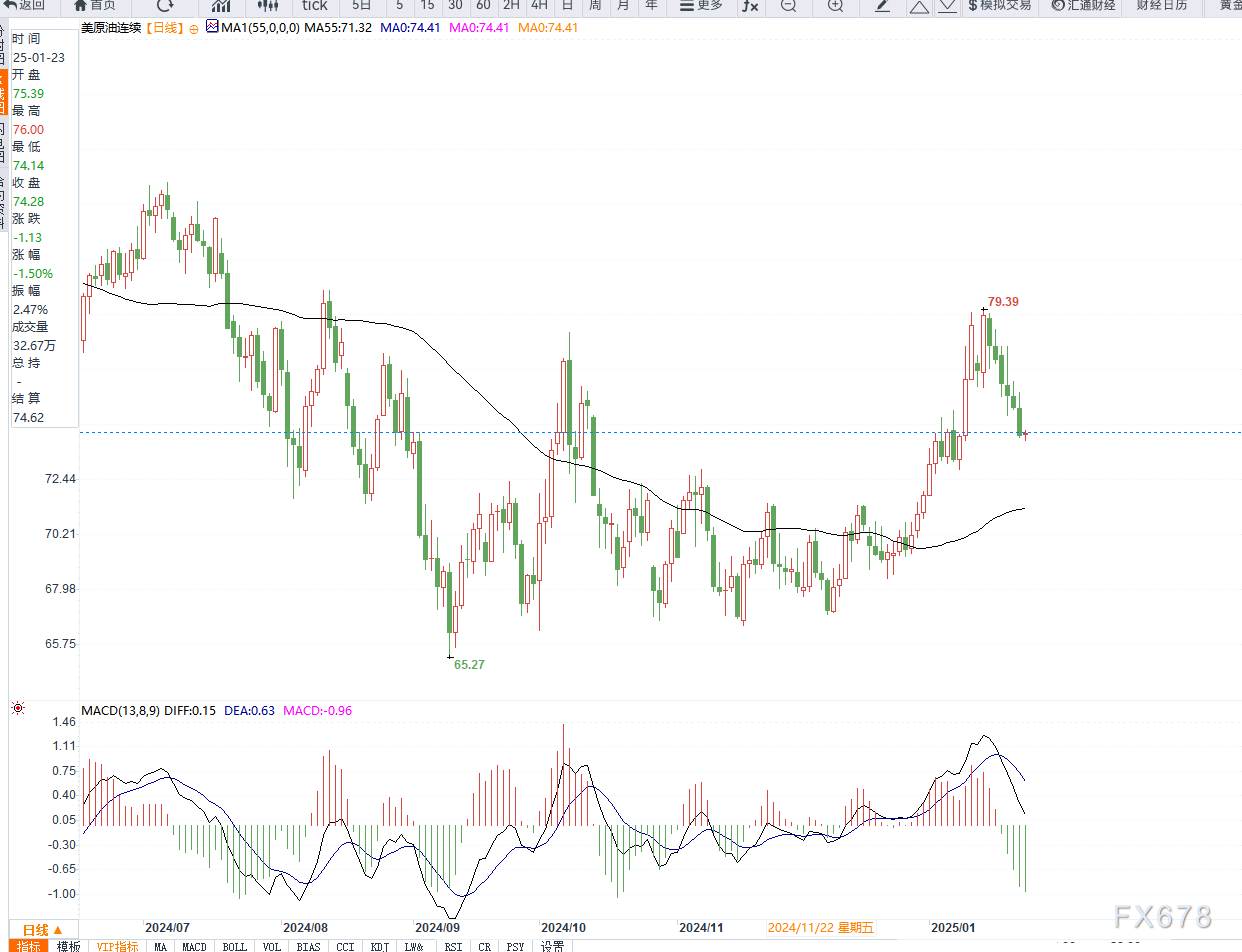Click the 返回 back button
Image resolution: width=1242 pixels, height=952 pixels.
[x=25, y=7]
